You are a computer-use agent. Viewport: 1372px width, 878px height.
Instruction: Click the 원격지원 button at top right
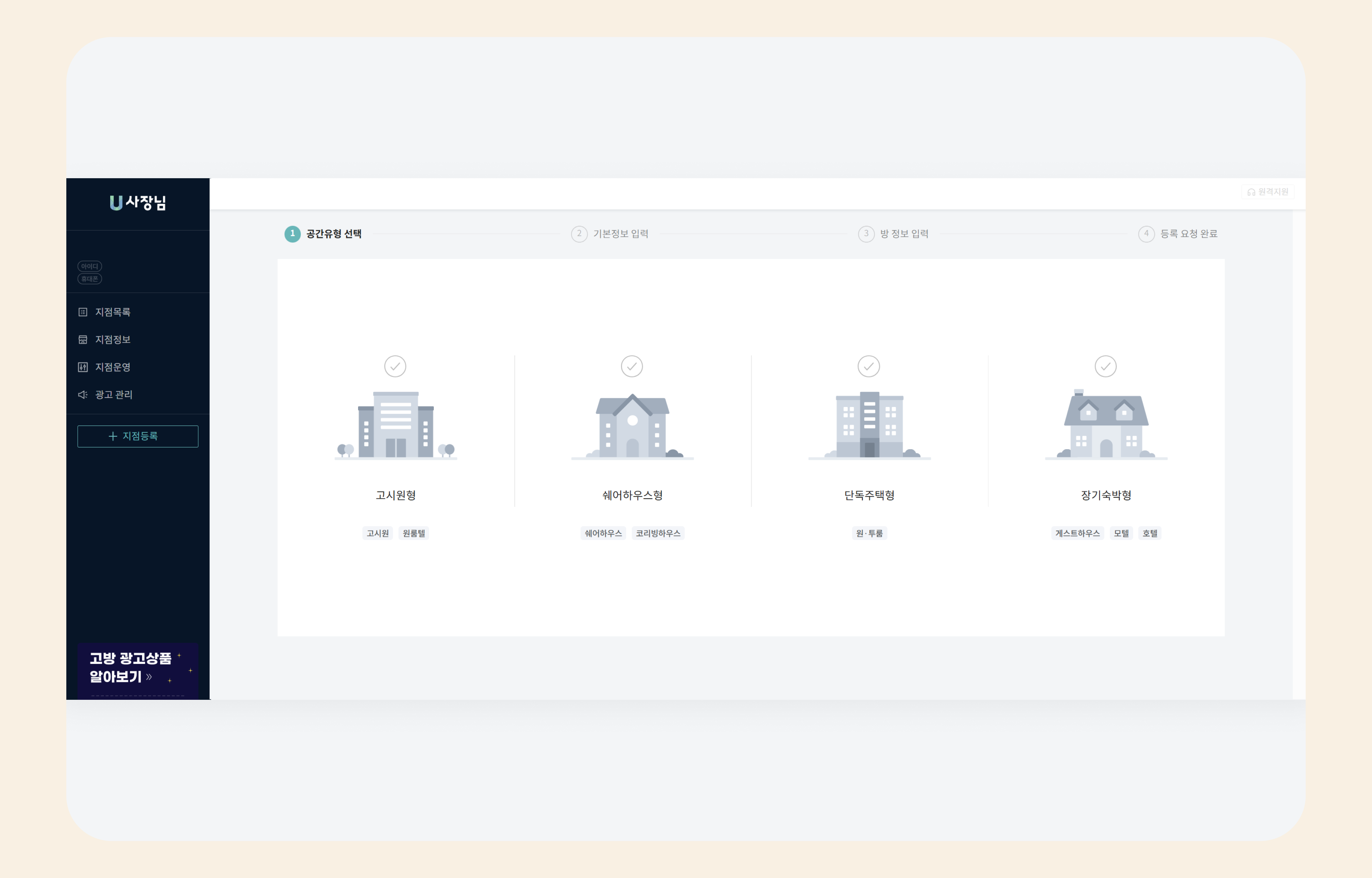pyautogui.click(x=1268, y=192)
